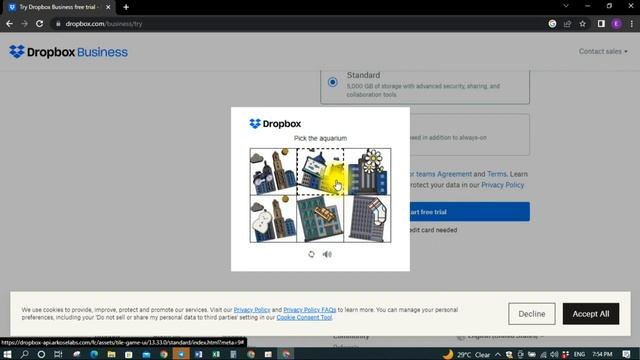Open the Privacy Policy FAQs link
This screenshot has width=640, height=360.
pyautogui.click(x=309, y=310)
